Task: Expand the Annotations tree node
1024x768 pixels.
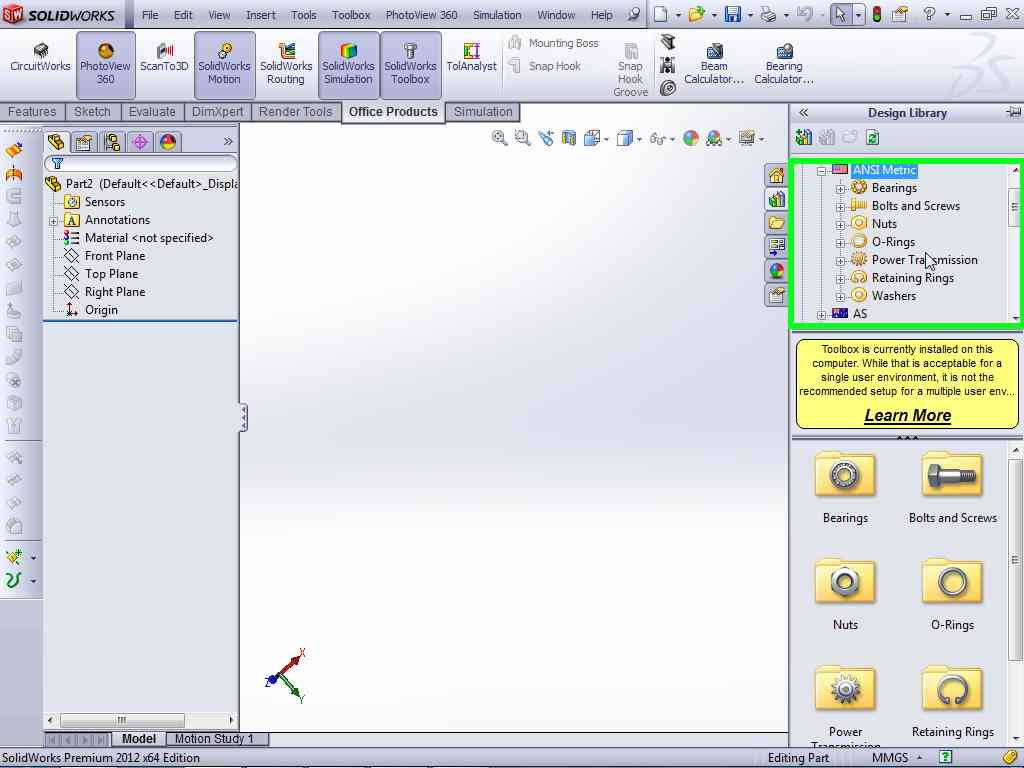Action: point(53,221)
